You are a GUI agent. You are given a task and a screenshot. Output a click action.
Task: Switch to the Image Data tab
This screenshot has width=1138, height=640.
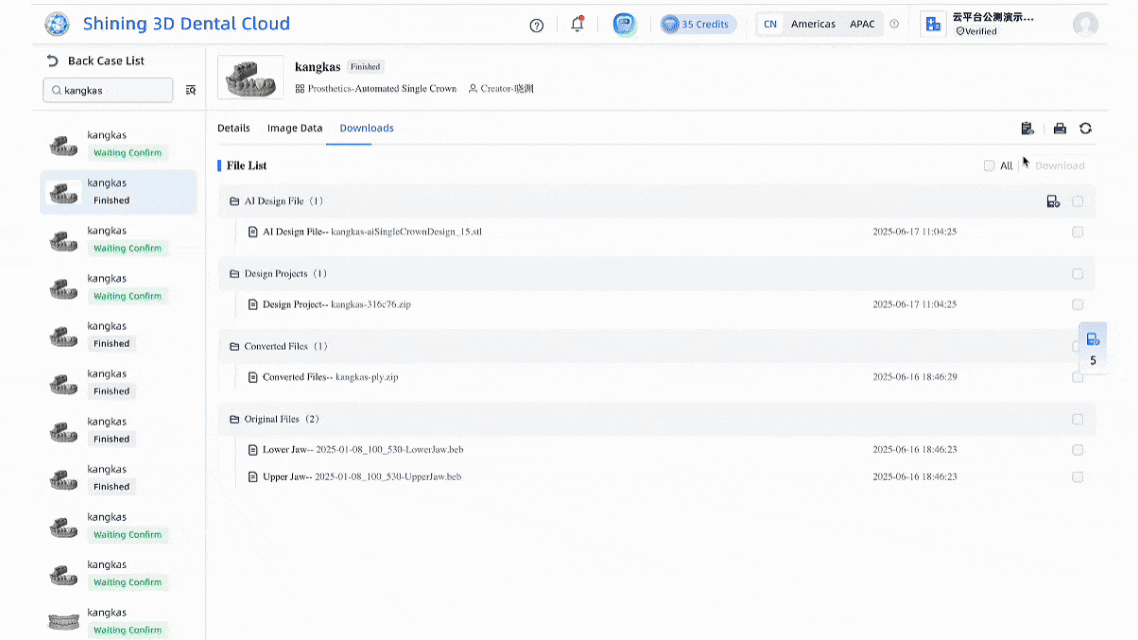tap(295, 128)
